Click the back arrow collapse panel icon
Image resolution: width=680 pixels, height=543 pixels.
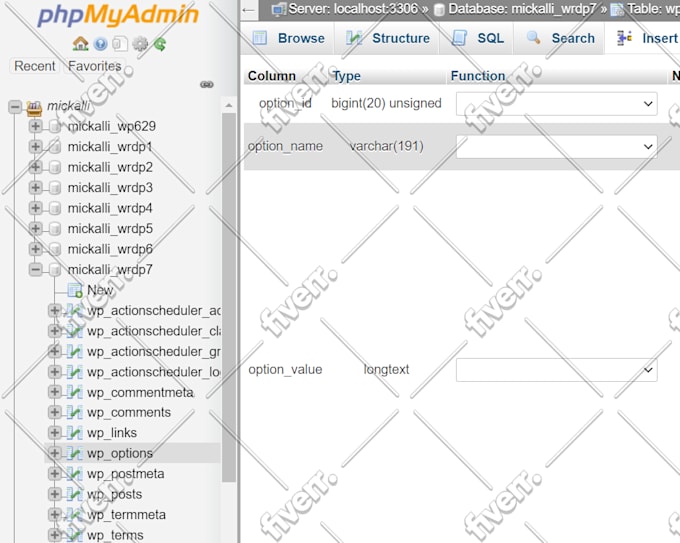[248, 10]
